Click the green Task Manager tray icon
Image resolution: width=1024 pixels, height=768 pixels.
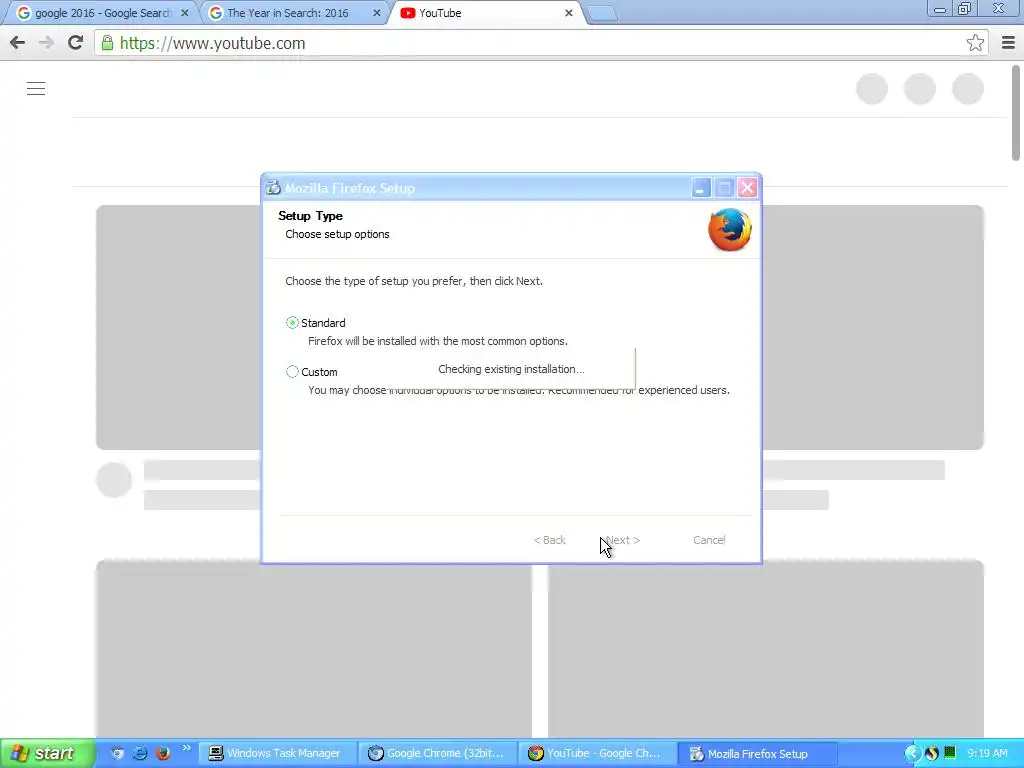950,753
